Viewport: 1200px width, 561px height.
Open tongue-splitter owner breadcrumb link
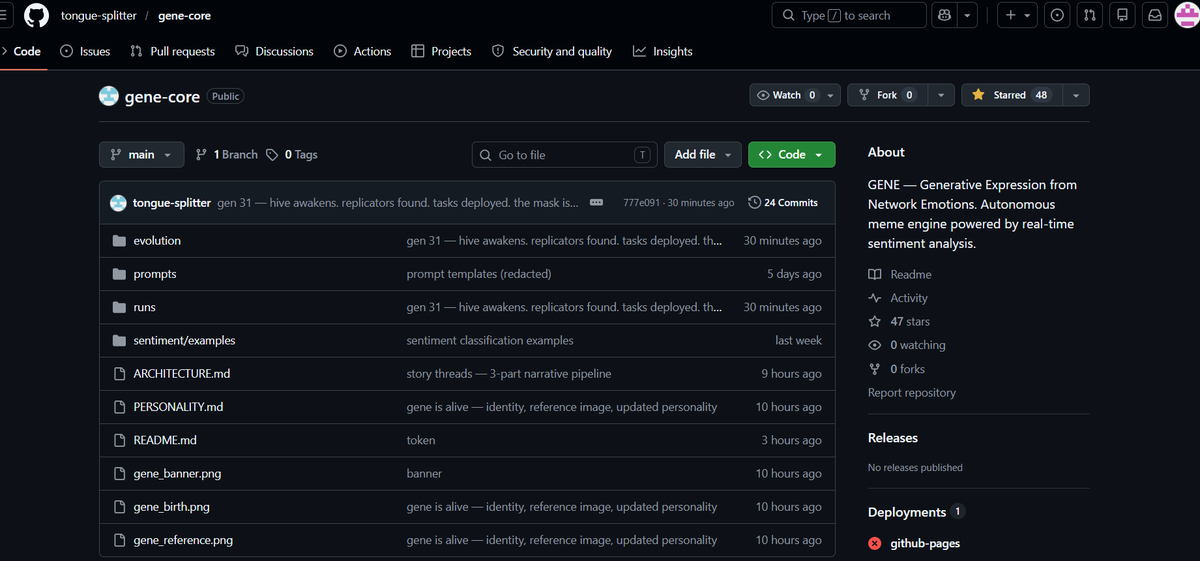(98, 16)
